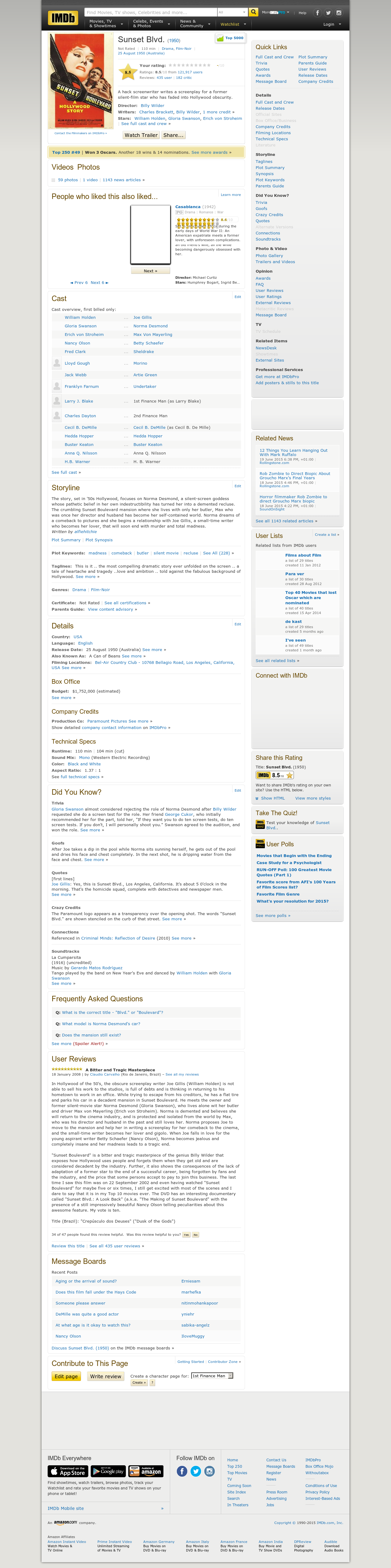The image size is (391, 1568).
Task: Open Charles Dayton's placeholder avatar
Action: (x=57, y=416)
